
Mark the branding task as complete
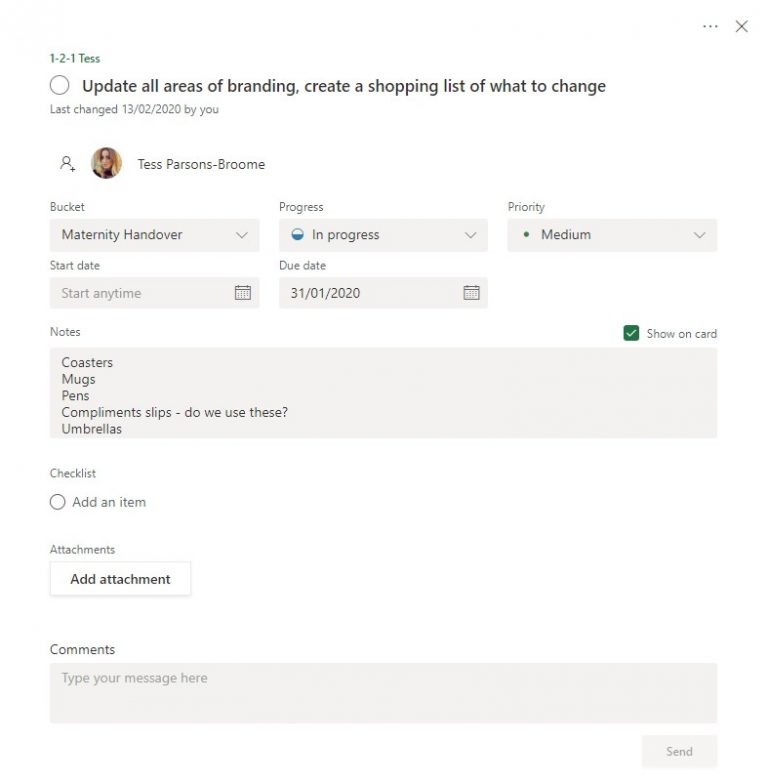click(x=60, y=86)
